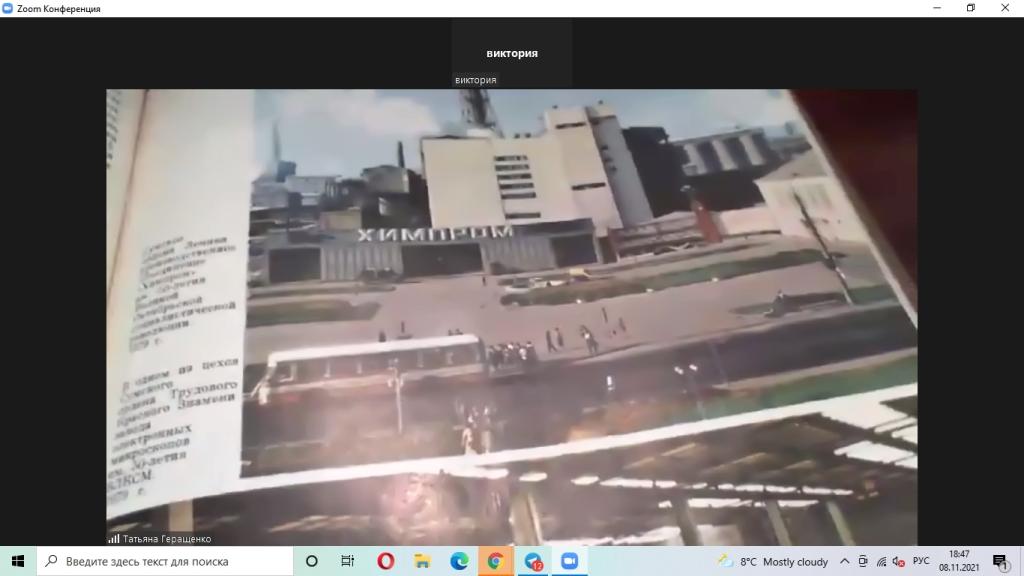Open the notification action center
This screenshot has height=576, width=1024.
click(x=999, y=561)
